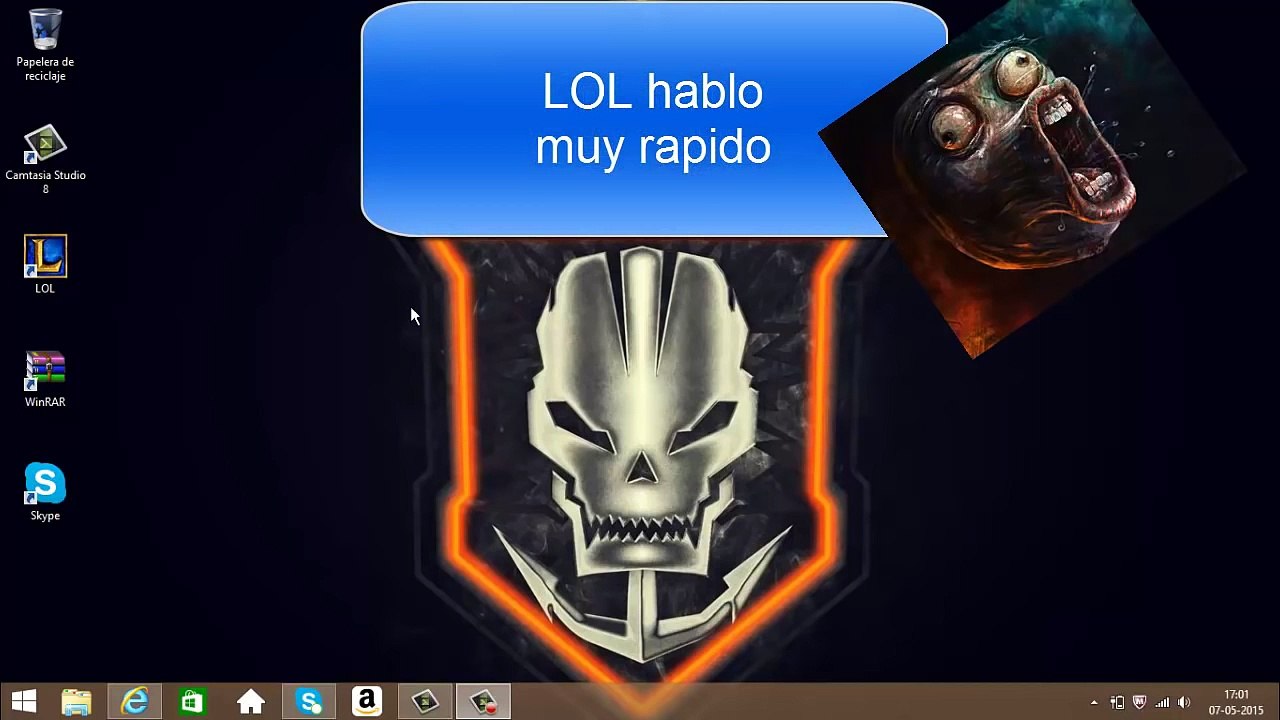
Task: Switch to Skype in the taskbar
Action: 309,702
